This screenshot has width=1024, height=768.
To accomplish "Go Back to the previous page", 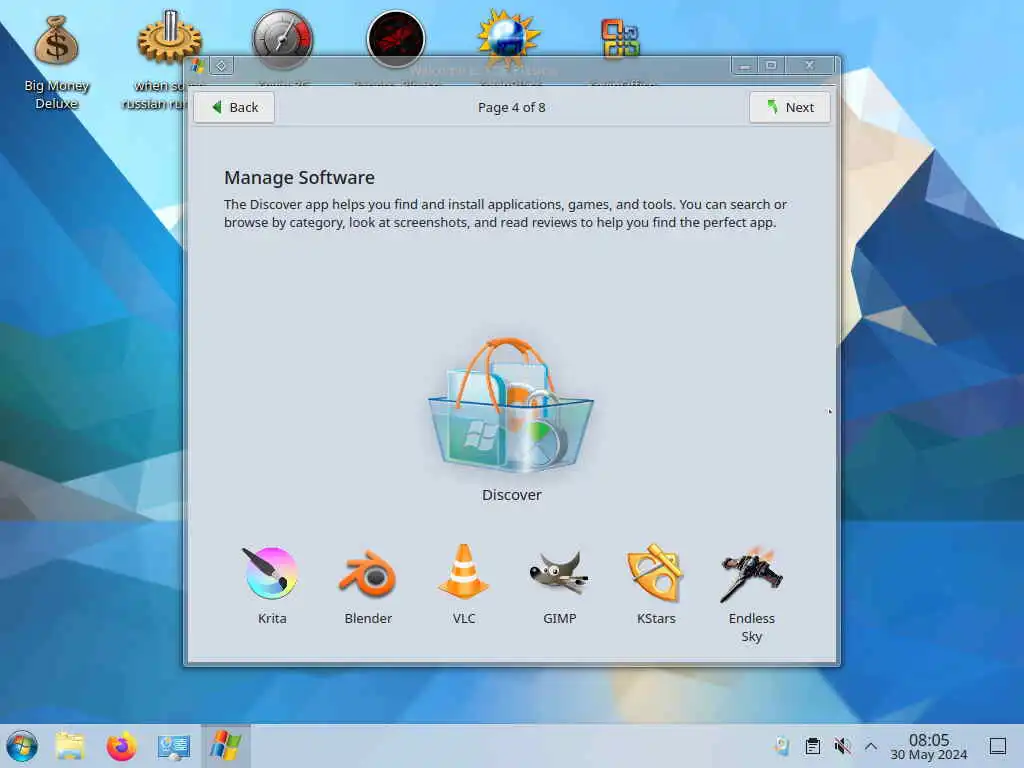I will pyautogui.click(x=234, y=107).
